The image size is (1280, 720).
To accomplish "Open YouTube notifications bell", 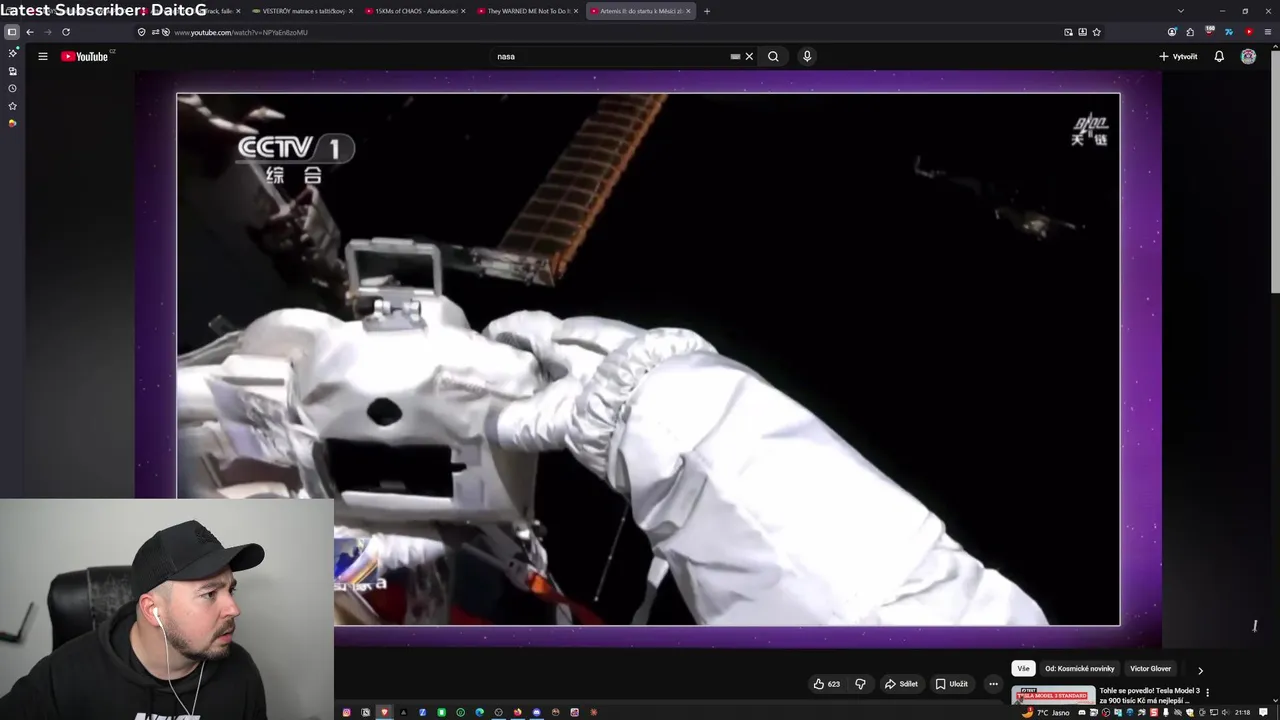I will [x=1219, y=56].
